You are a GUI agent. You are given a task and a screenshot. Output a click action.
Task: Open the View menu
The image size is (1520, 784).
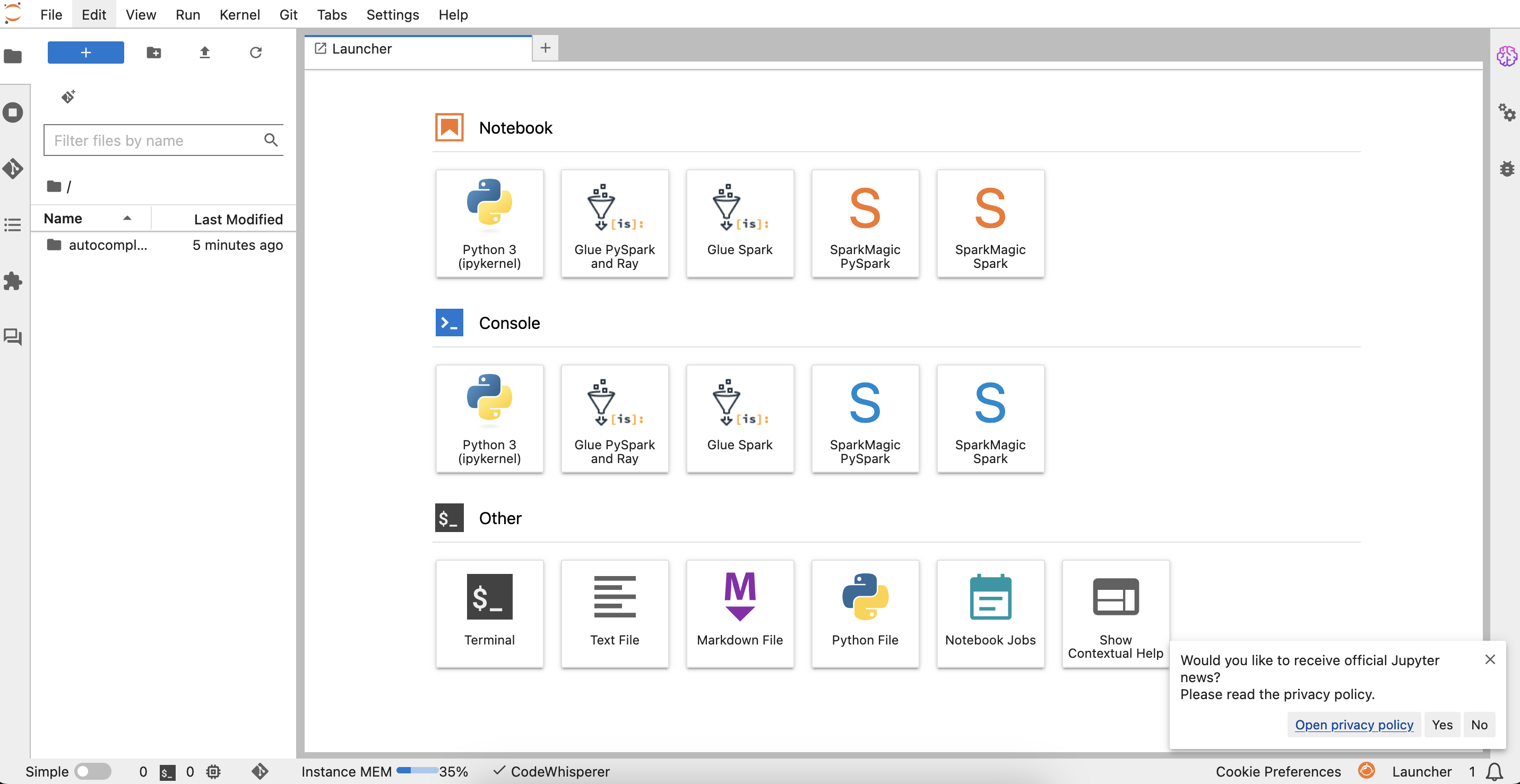click(141, 15)
